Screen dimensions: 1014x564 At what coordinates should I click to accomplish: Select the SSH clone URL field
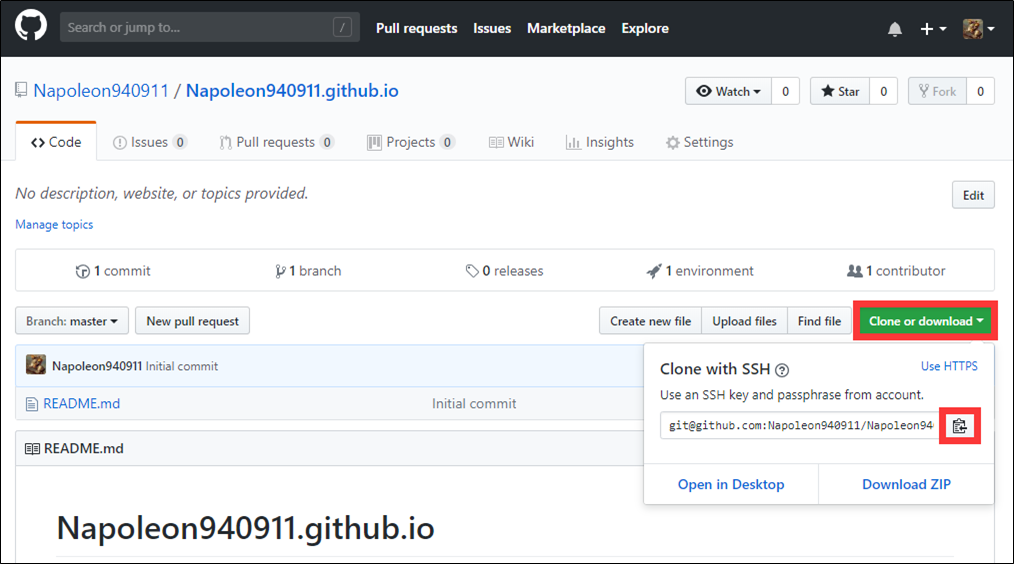pyautogui.click(x=800, y=425)
